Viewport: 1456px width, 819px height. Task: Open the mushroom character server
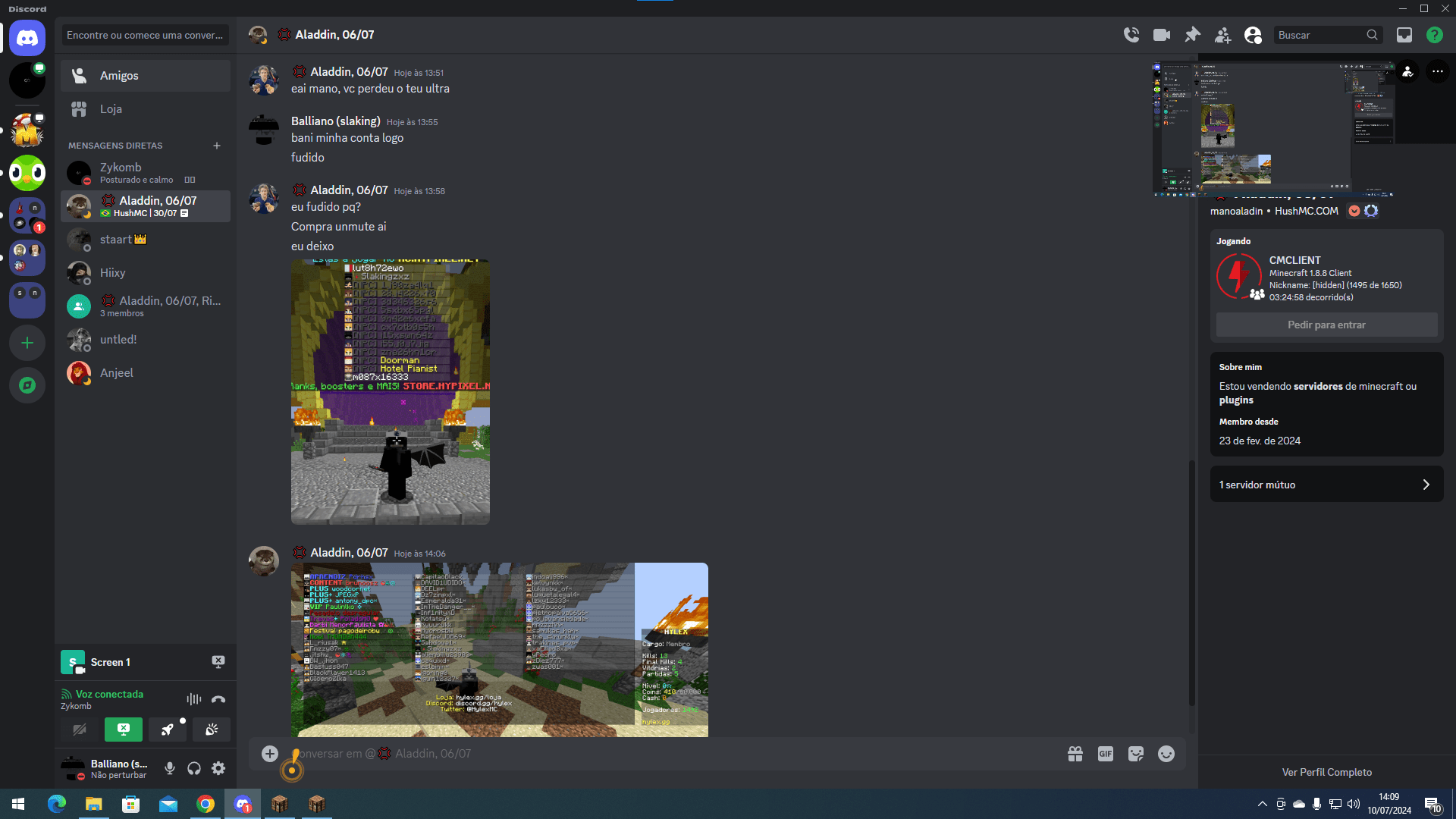[27, 130]
